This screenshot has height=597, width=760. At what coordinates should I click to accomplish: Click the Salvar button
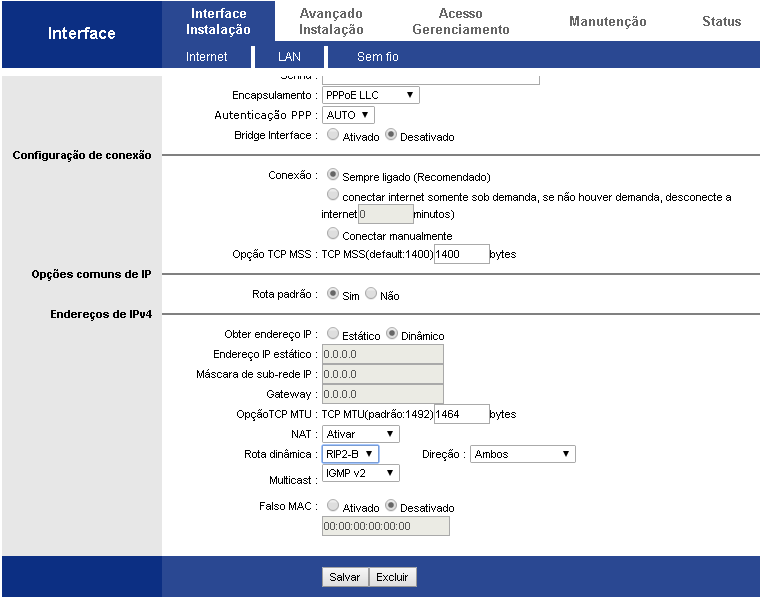click(345, 577)
